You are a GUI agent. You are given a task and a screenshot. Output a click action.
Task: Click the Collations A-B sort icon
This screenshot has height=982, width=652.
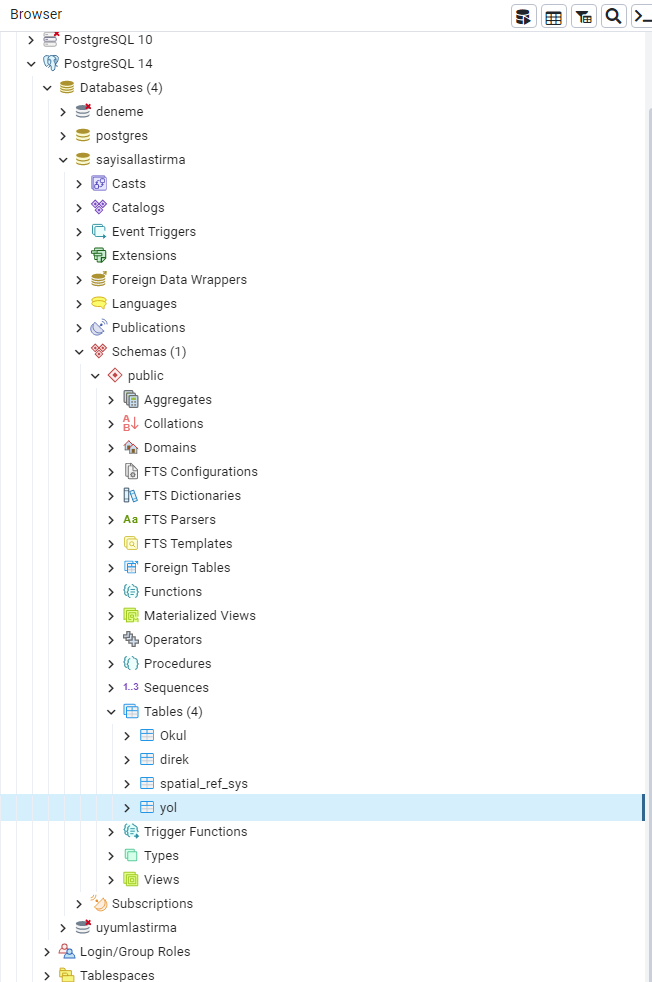click(131, 423)
